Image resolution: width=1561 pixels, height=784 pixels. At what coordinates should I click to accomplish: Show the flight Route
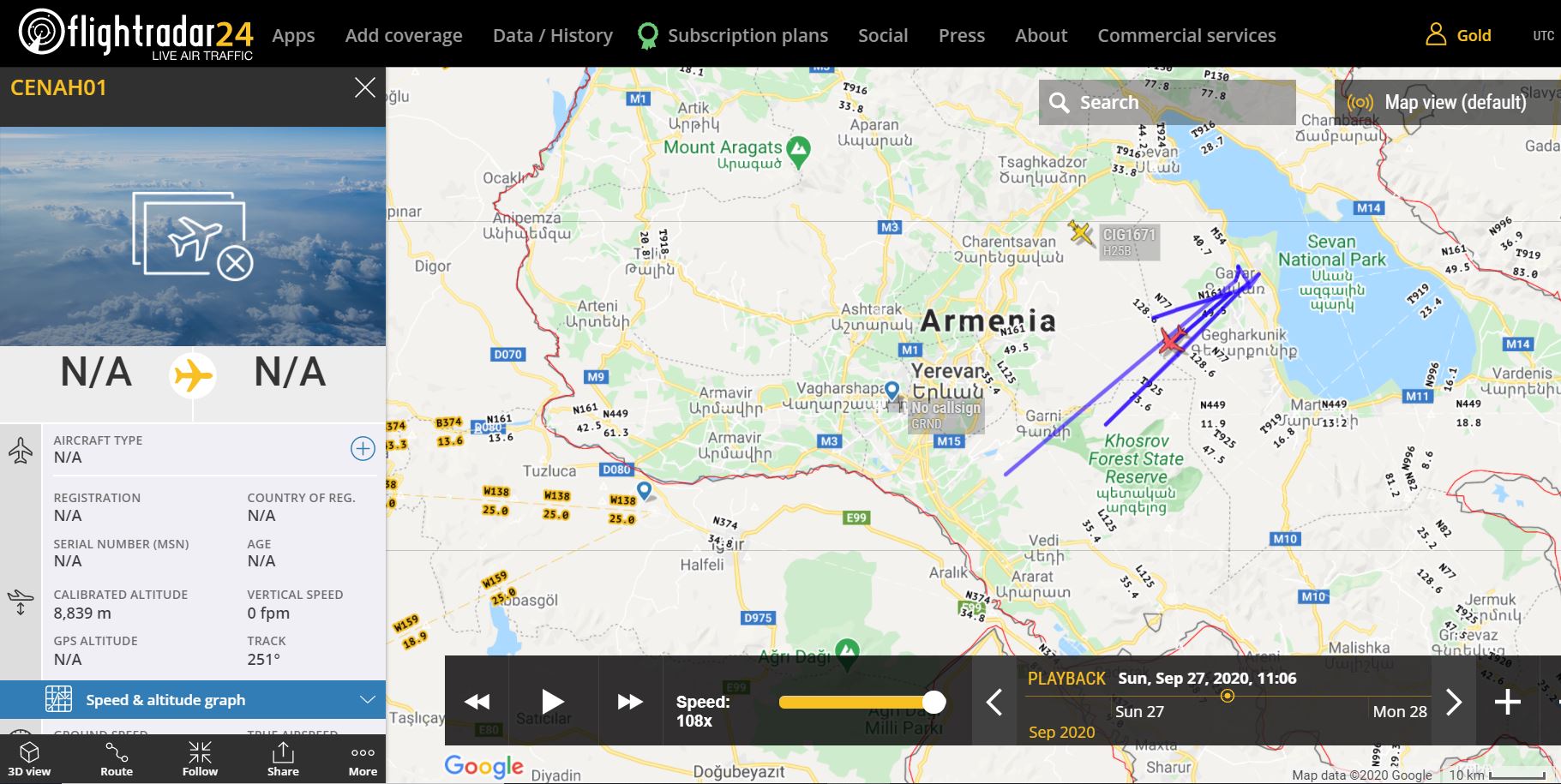[x=117, y=759]
